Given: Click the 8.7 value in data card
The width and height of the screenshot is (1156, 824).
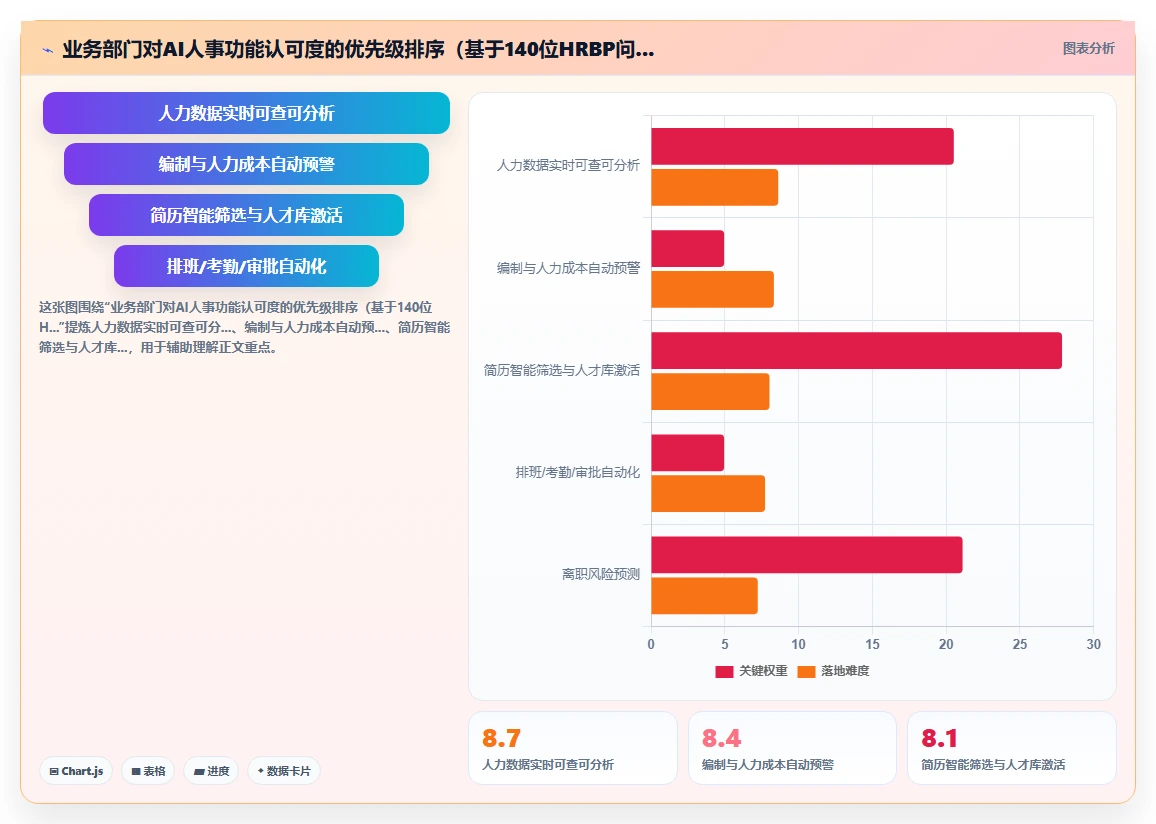Looking at the screenshot, I should click(x=501, y=738).
